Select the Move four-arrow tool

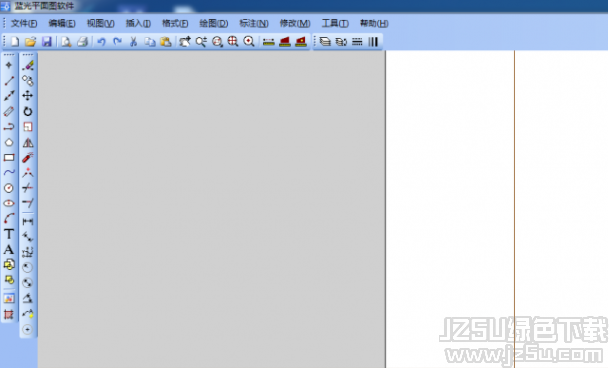coord(28,96)
